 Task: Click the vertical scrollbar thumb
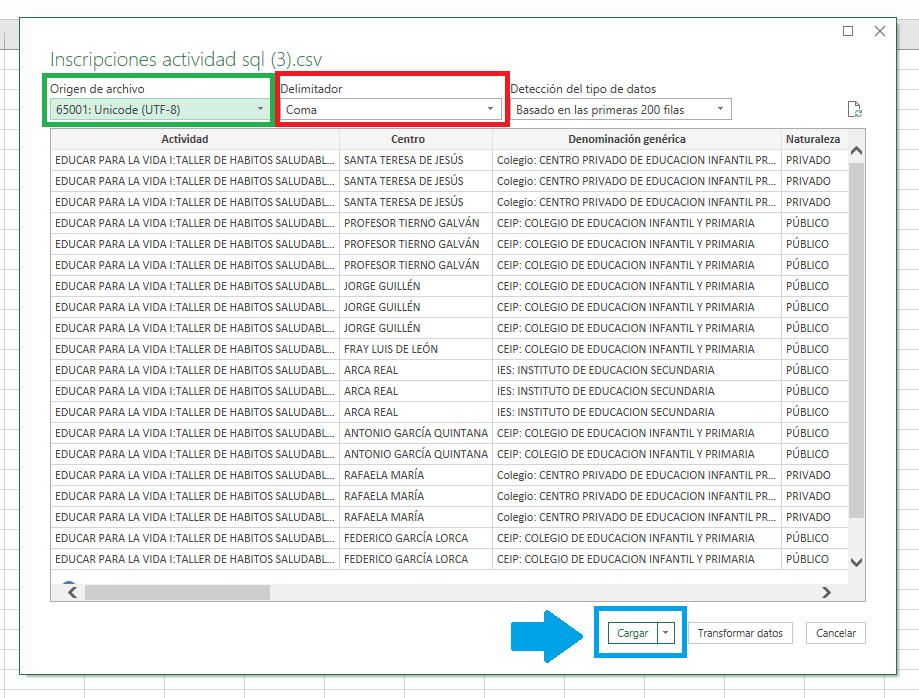pyautogui.click(x=856, y=340)
